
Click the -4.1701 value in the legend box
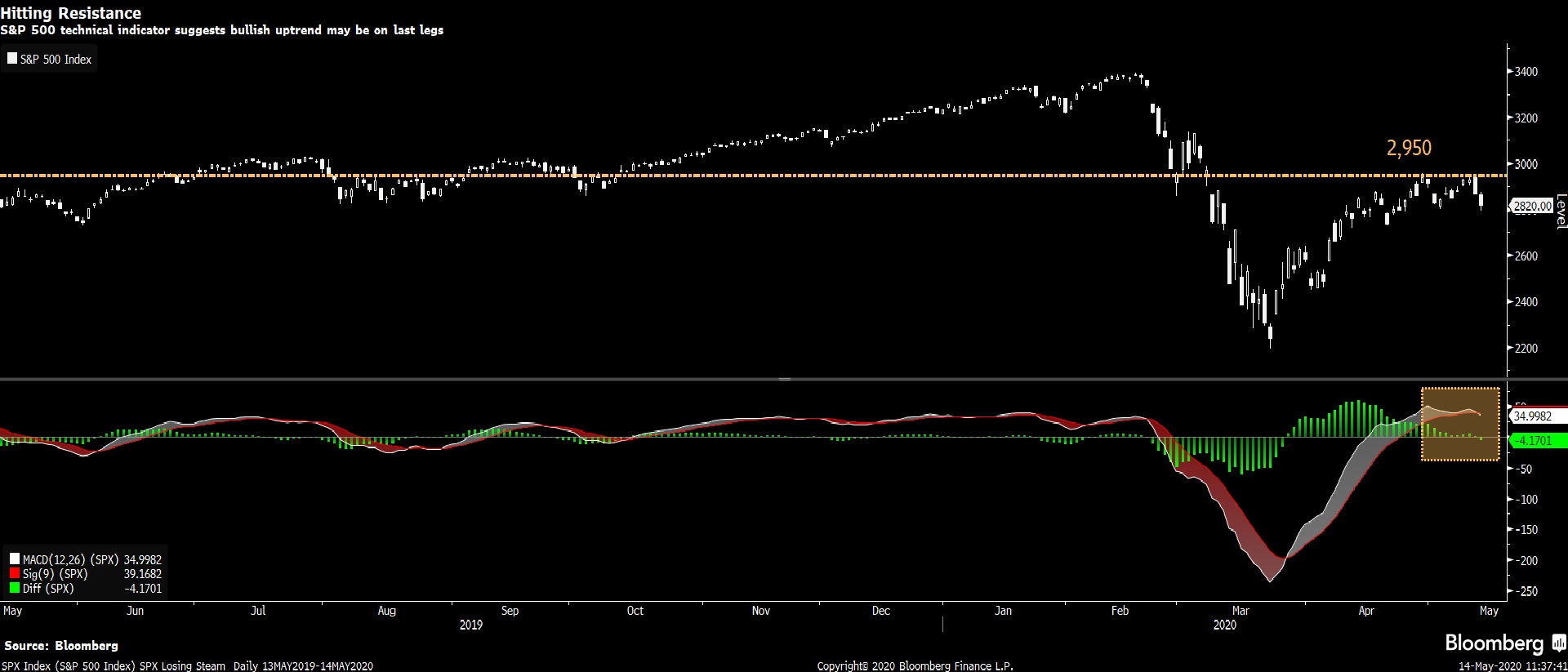(143, 588)
